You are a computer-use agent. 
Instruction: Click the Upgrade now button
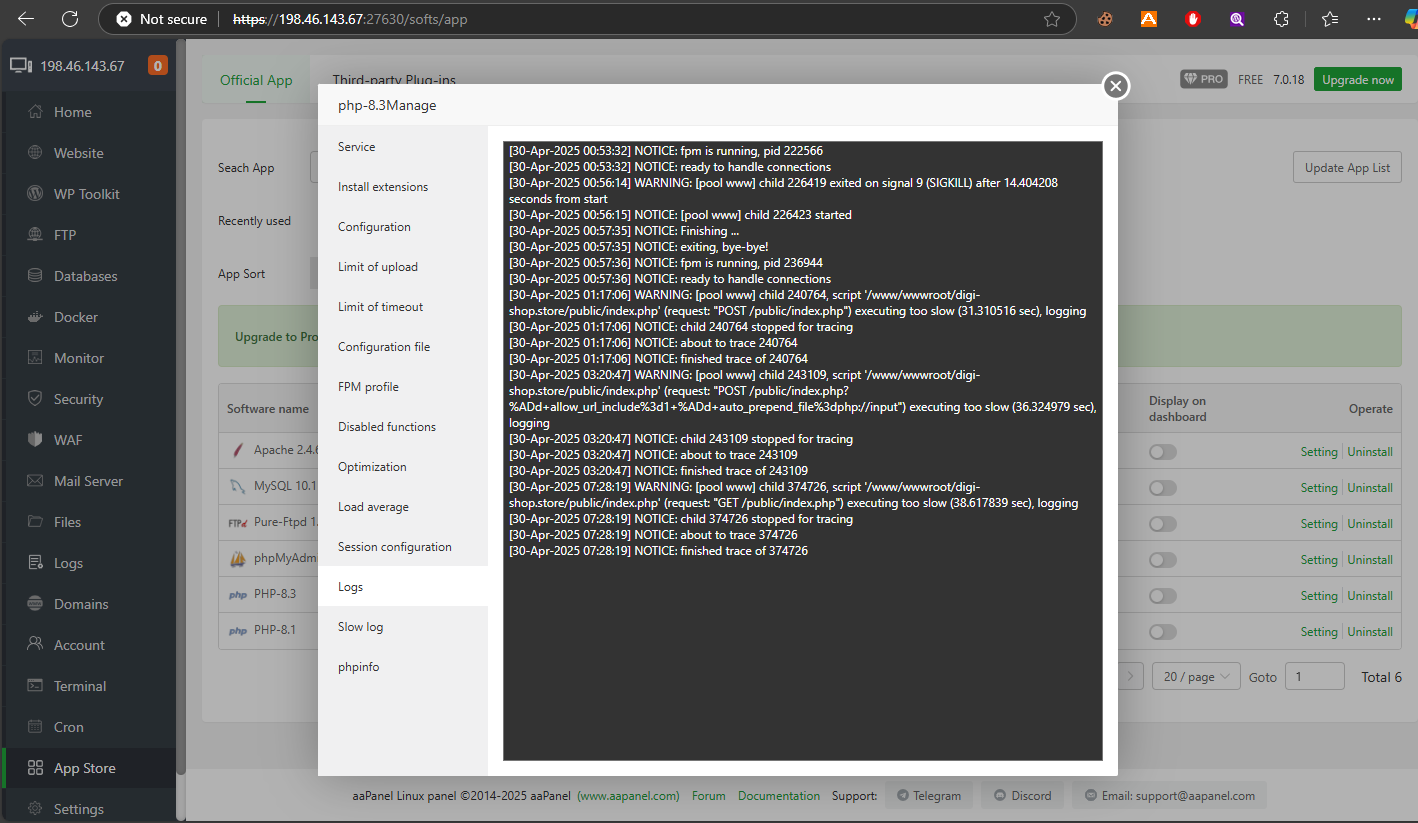(1357, 80)
